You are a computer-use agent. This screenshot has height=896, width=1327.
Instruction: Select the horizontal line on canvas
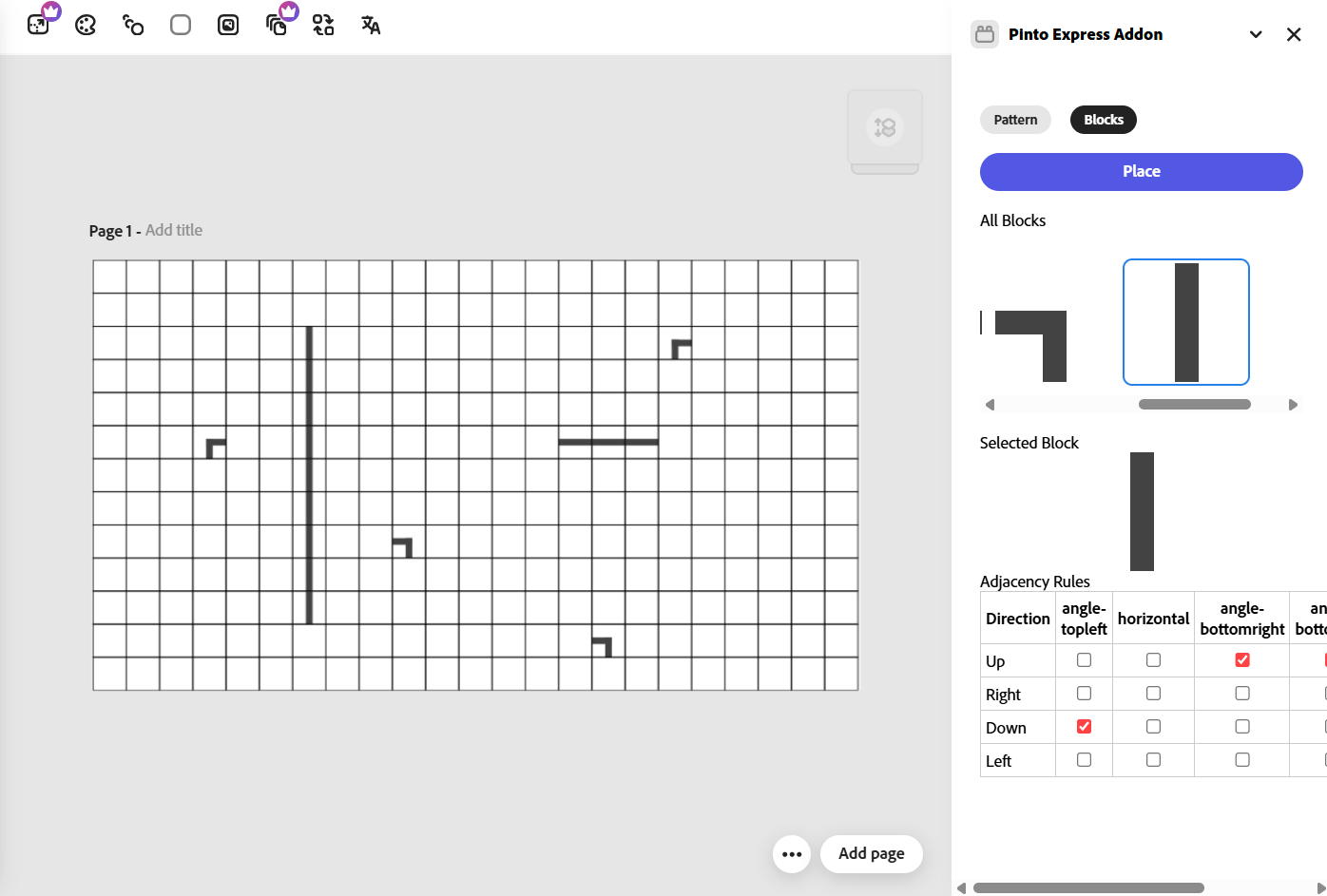608,442
